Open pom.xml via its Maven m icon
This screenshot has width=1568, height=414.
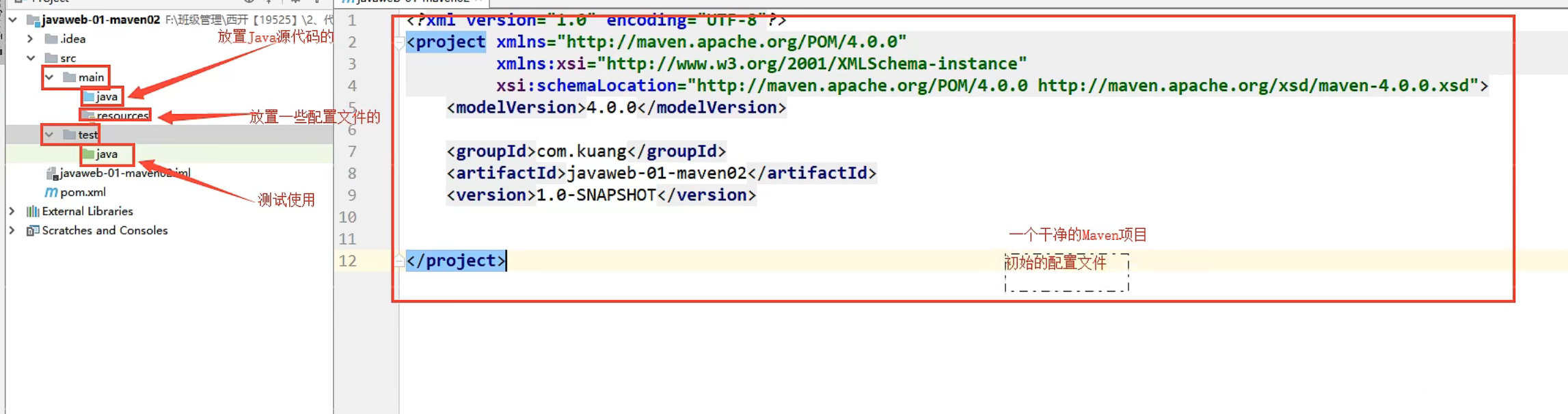coord(51,192)
